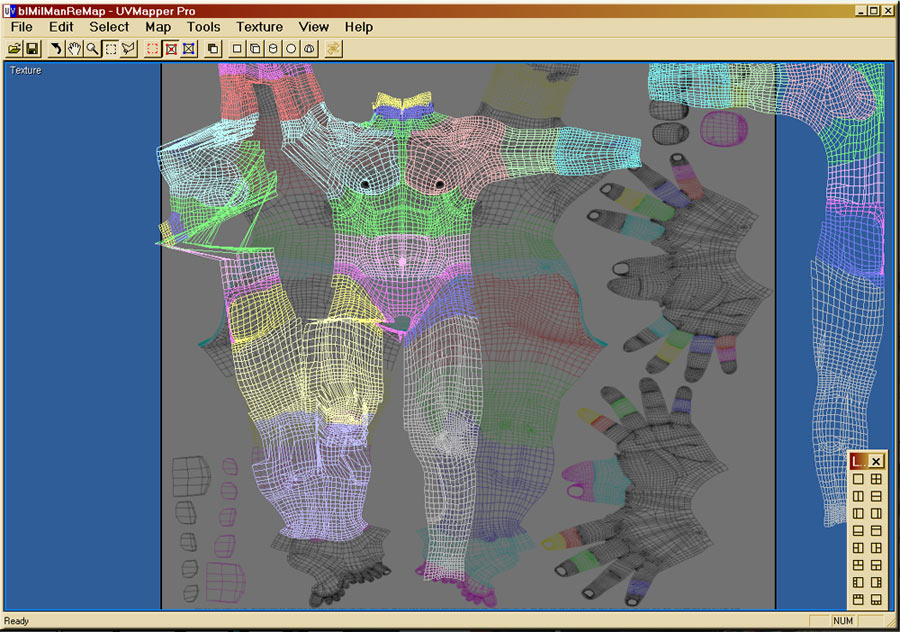Toggle the red boxed X selection button
Image resolution: width=900 pixels, height=632 pixels.
click(171, 48)
